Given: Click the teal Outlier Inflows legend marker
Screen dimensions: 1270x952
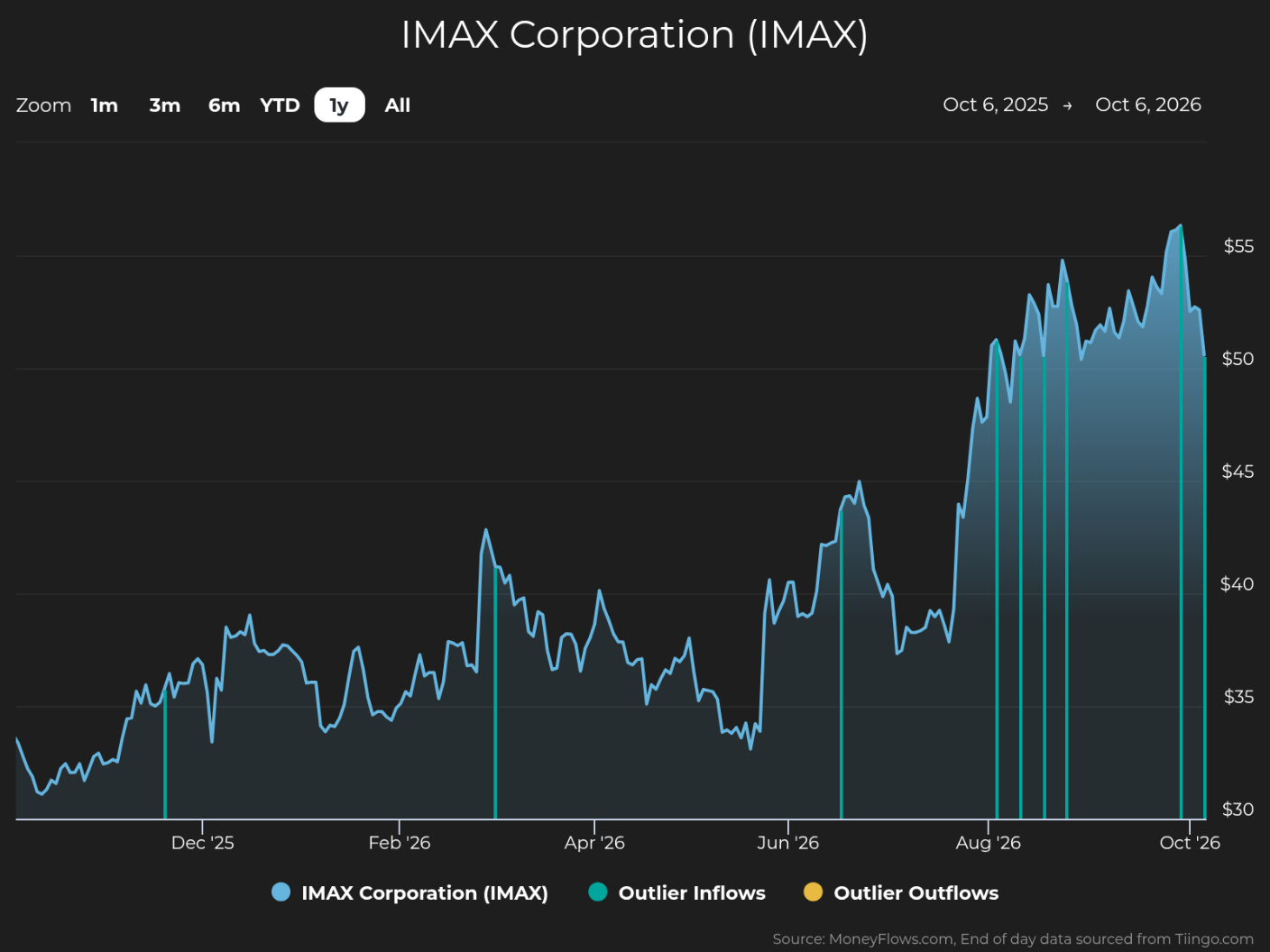Looking at the screenshot, I should click(x=598, y=892).
